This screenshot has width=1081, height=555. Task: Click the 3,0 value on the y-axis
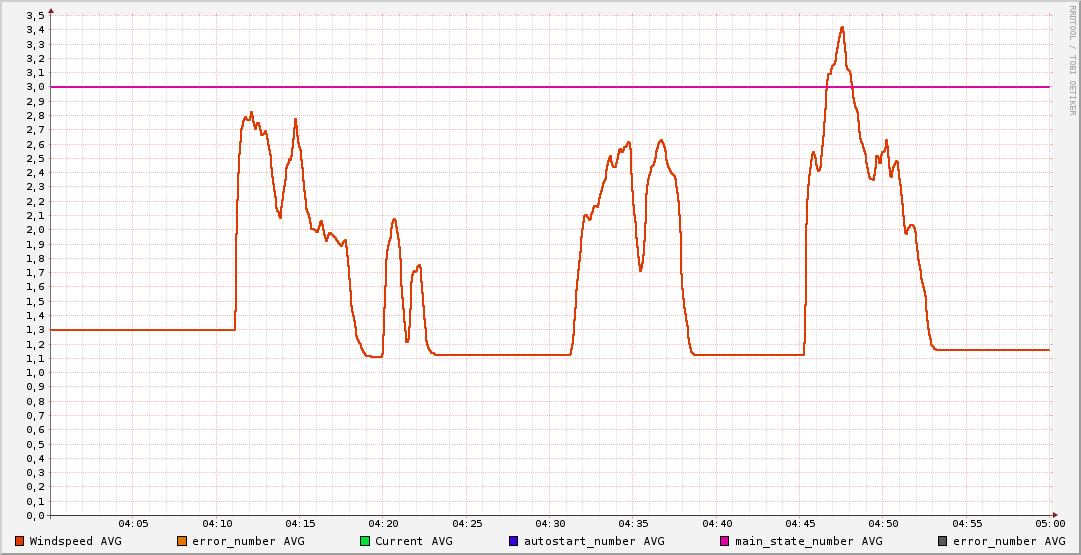click(36, 87)
